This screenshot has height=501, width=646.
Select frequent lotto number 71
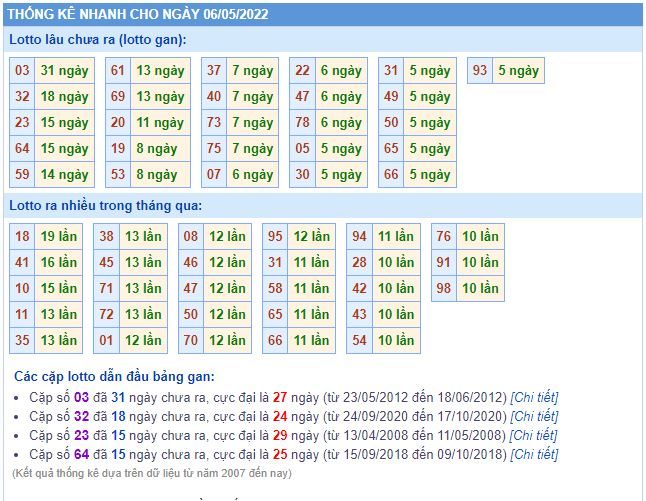(x=106, y=288)
